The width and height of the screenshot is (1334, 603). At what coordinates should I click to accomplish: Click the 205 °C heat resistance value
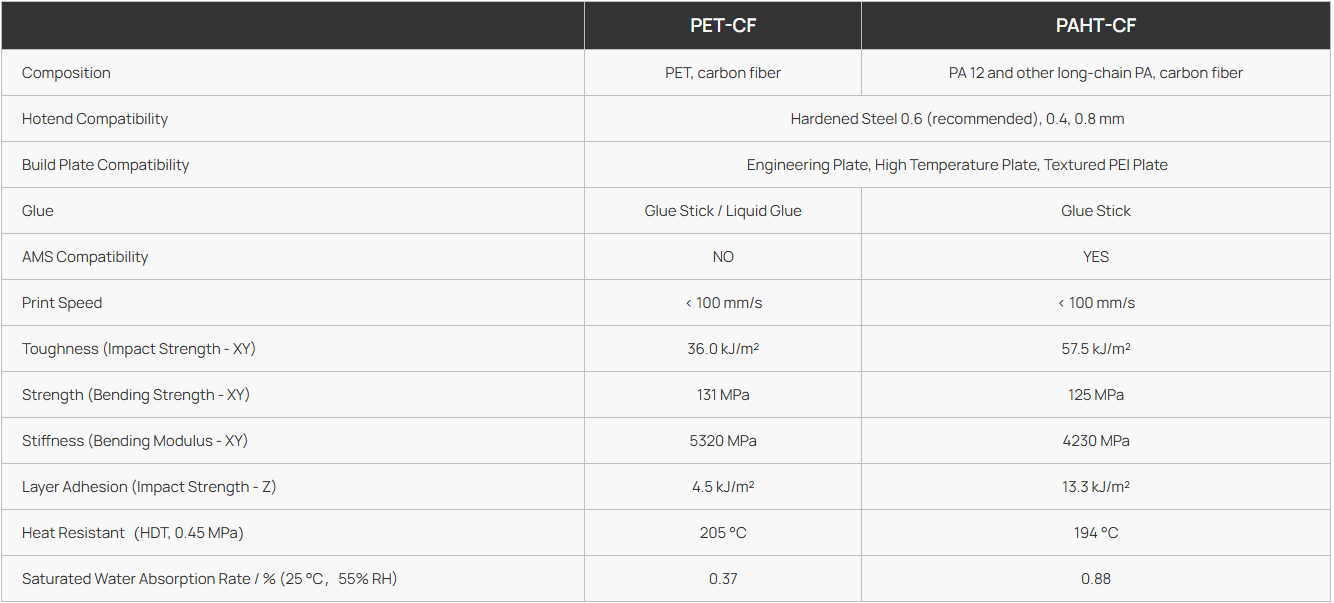tap(723, 533)
